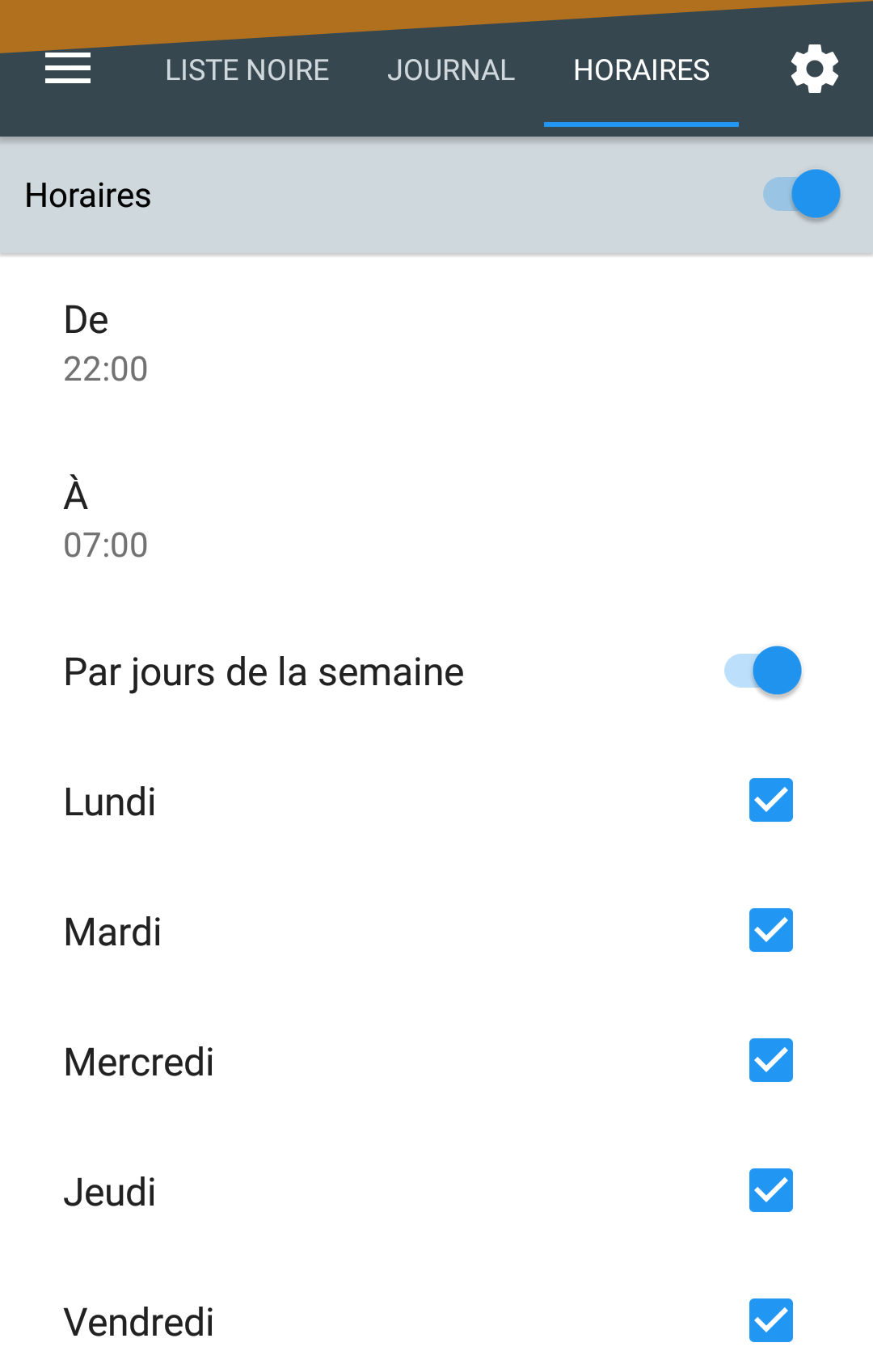Switch to the Journal tab

[451, 70]
